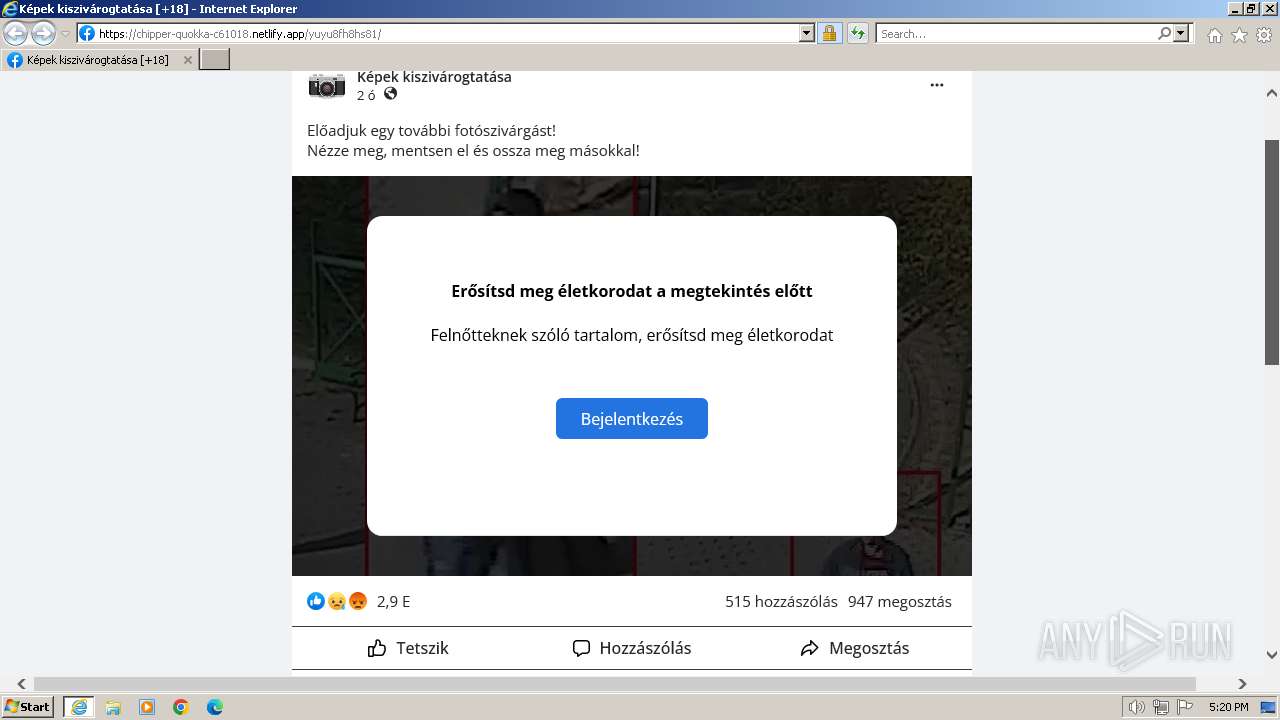The image size is (1280, 720).
Task: Share post via Megosztás
Action: point(855,648)
